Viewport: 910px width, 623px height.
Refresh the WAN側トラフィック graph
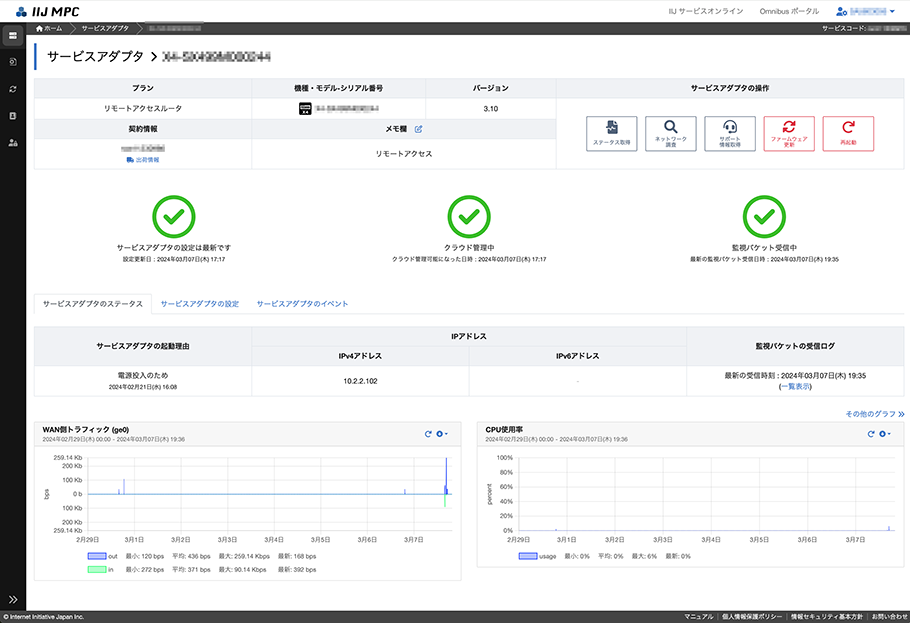pos(428,434)
